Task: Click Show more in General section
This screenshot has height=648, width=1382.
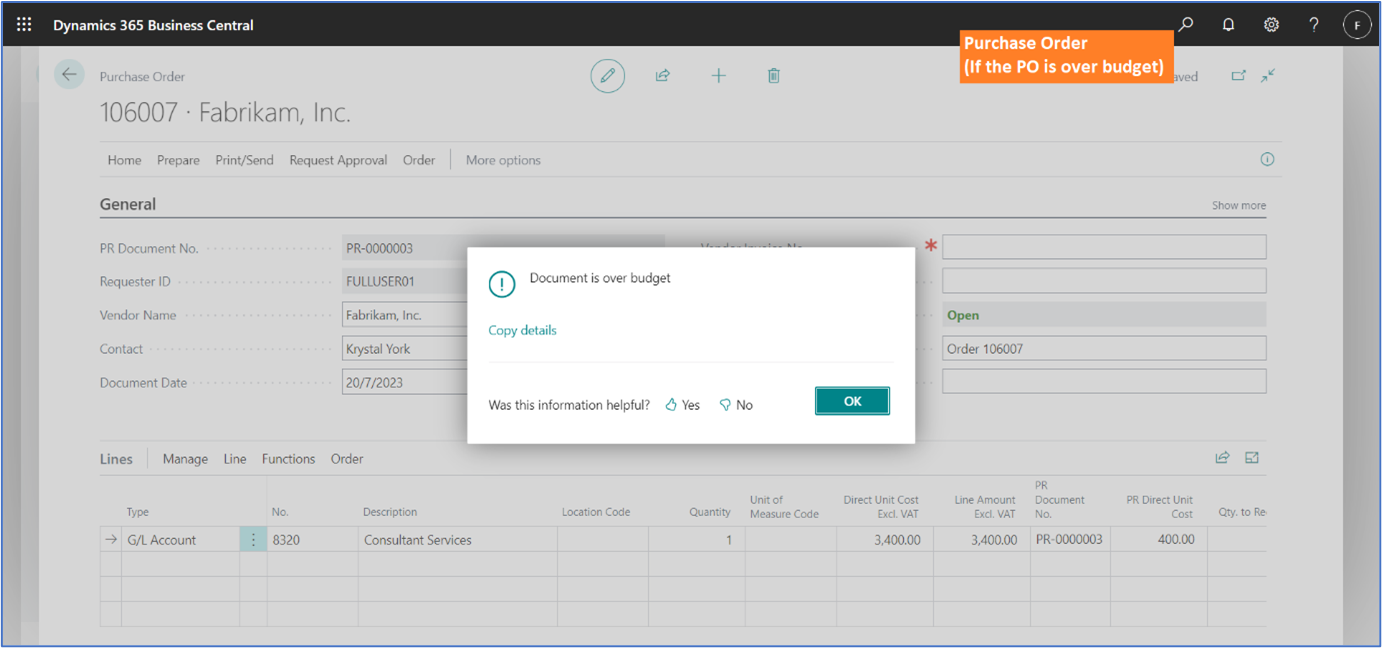Action: coord(1238,205)
